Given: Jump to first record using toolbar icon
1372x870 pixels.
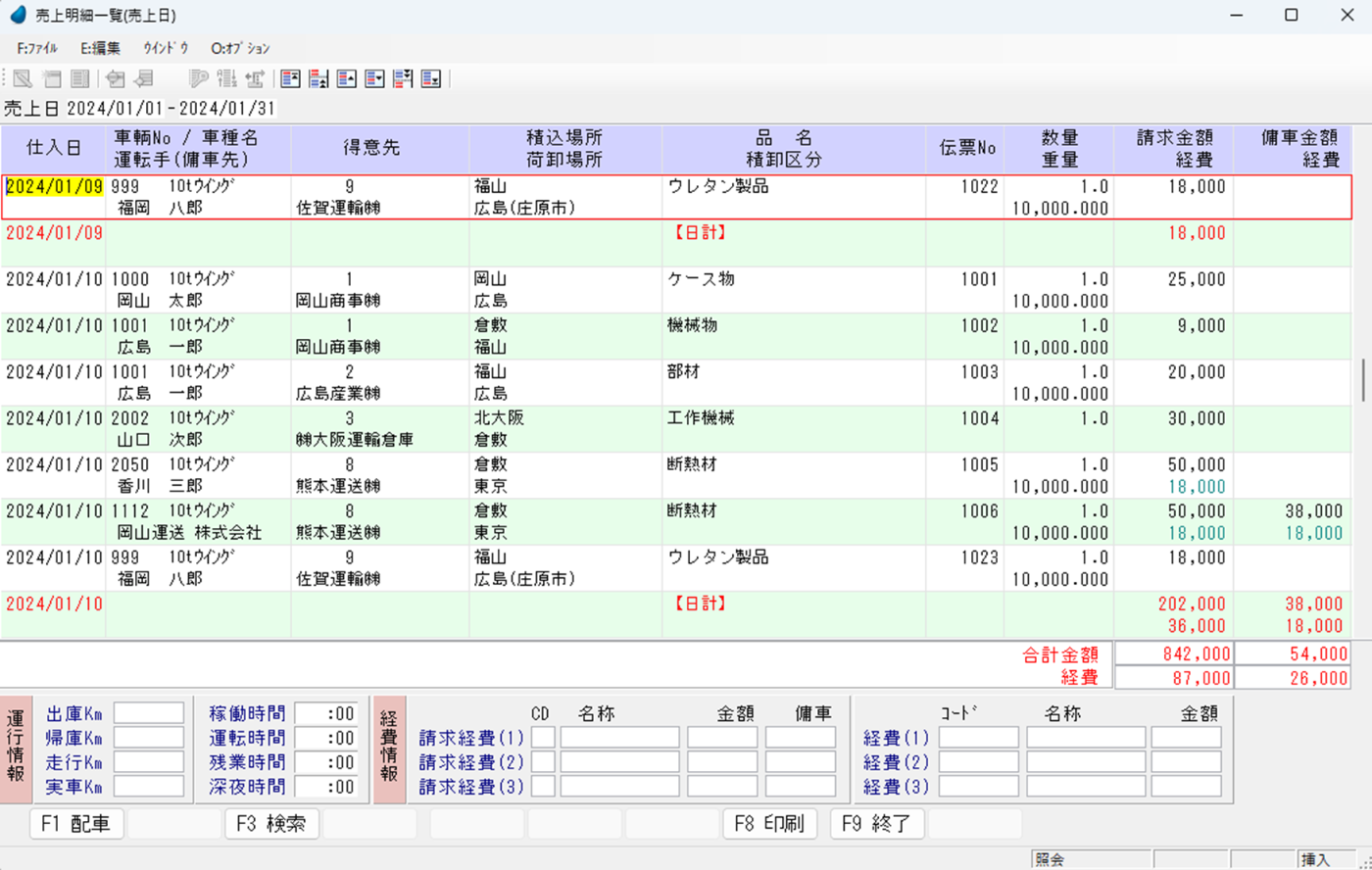Looking at the screenshot, I should pyautogui.click(x=290, y=79).
